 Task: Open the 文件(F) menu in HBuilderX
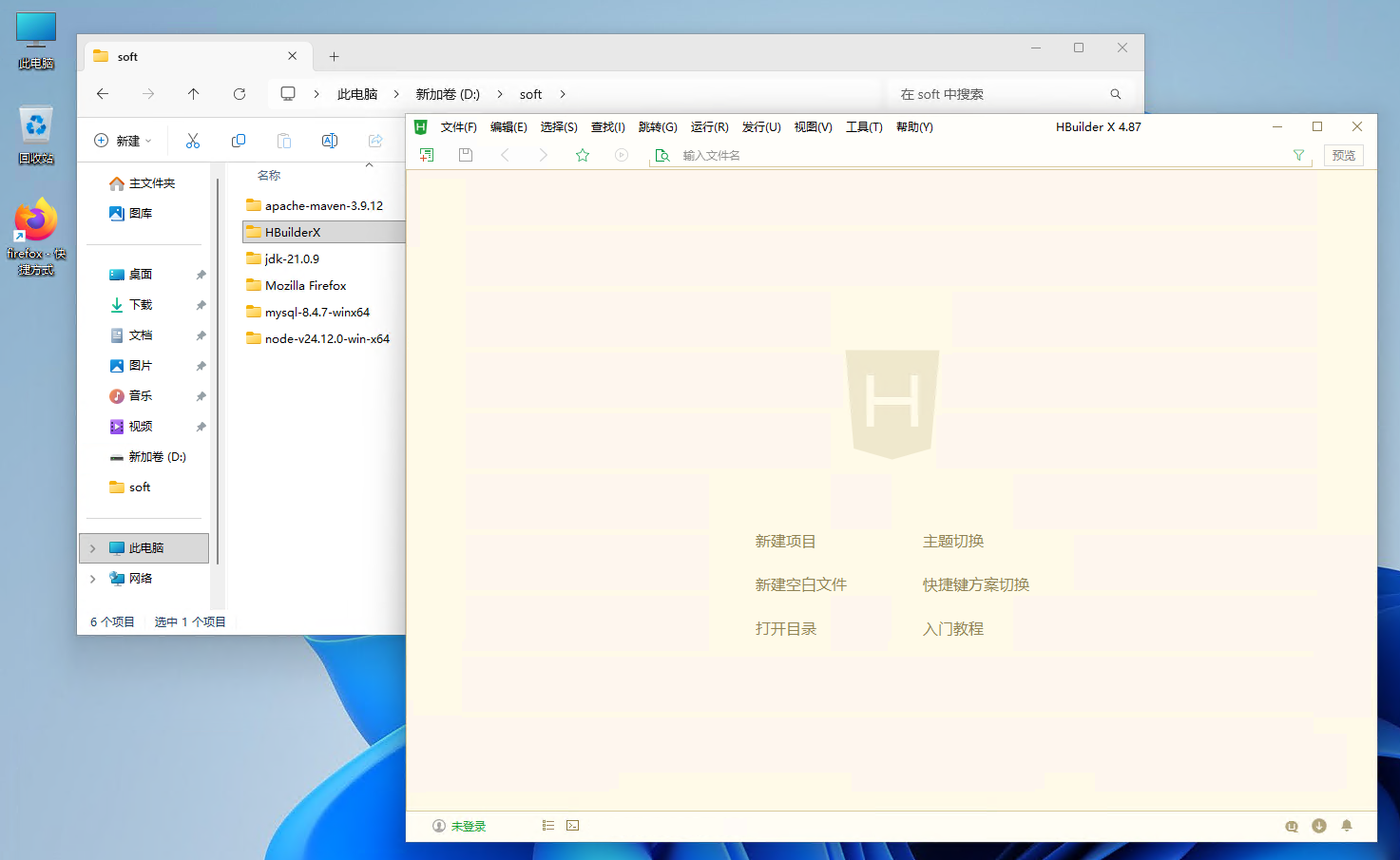pos(459,126)
